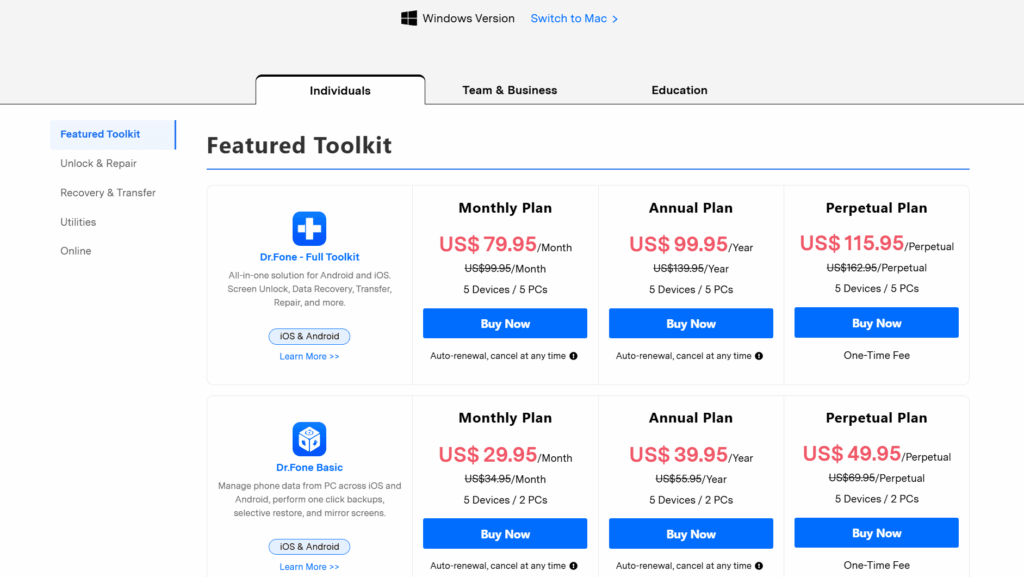Click the Dr.Fone Basic cube icon

click(x=309, y=439)
